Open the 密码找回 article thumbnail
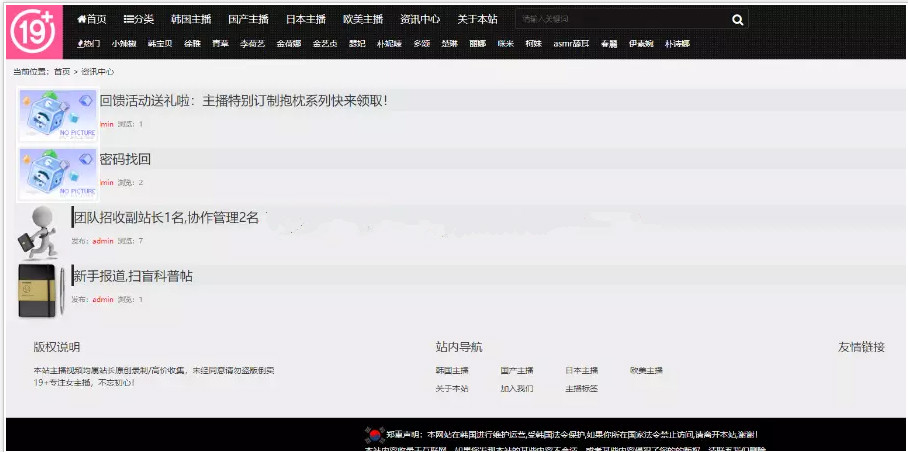 (59, 173)
